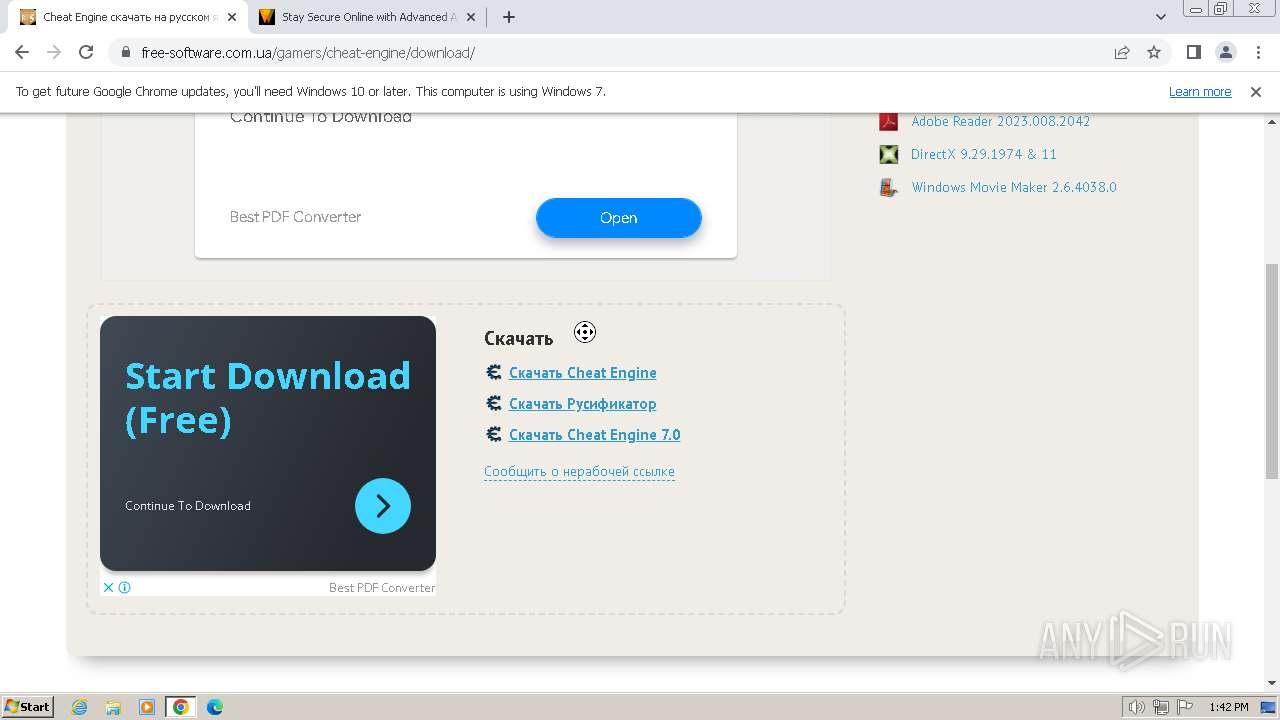Go back to the previous page
This screenshot has height=720, width=1280.
[x=22, y=52]
